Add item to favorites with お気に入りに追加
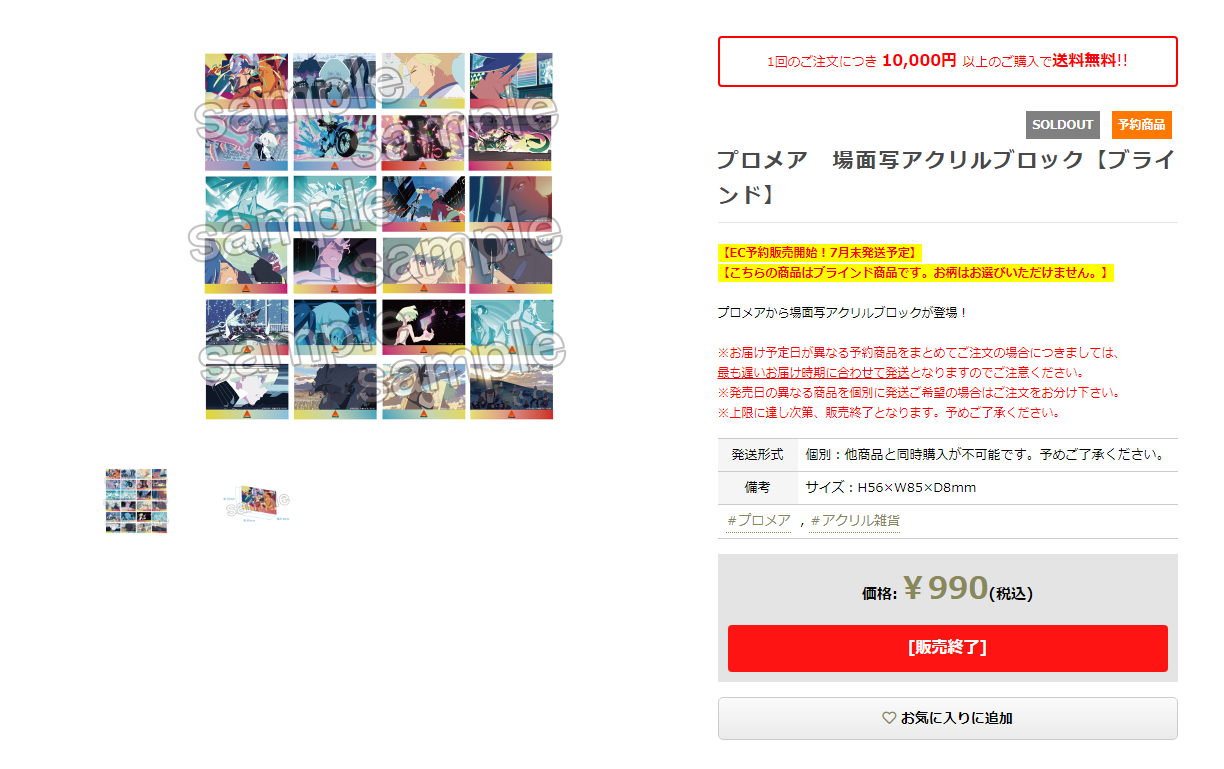1224x769 pixels. (x=947, y=718)
